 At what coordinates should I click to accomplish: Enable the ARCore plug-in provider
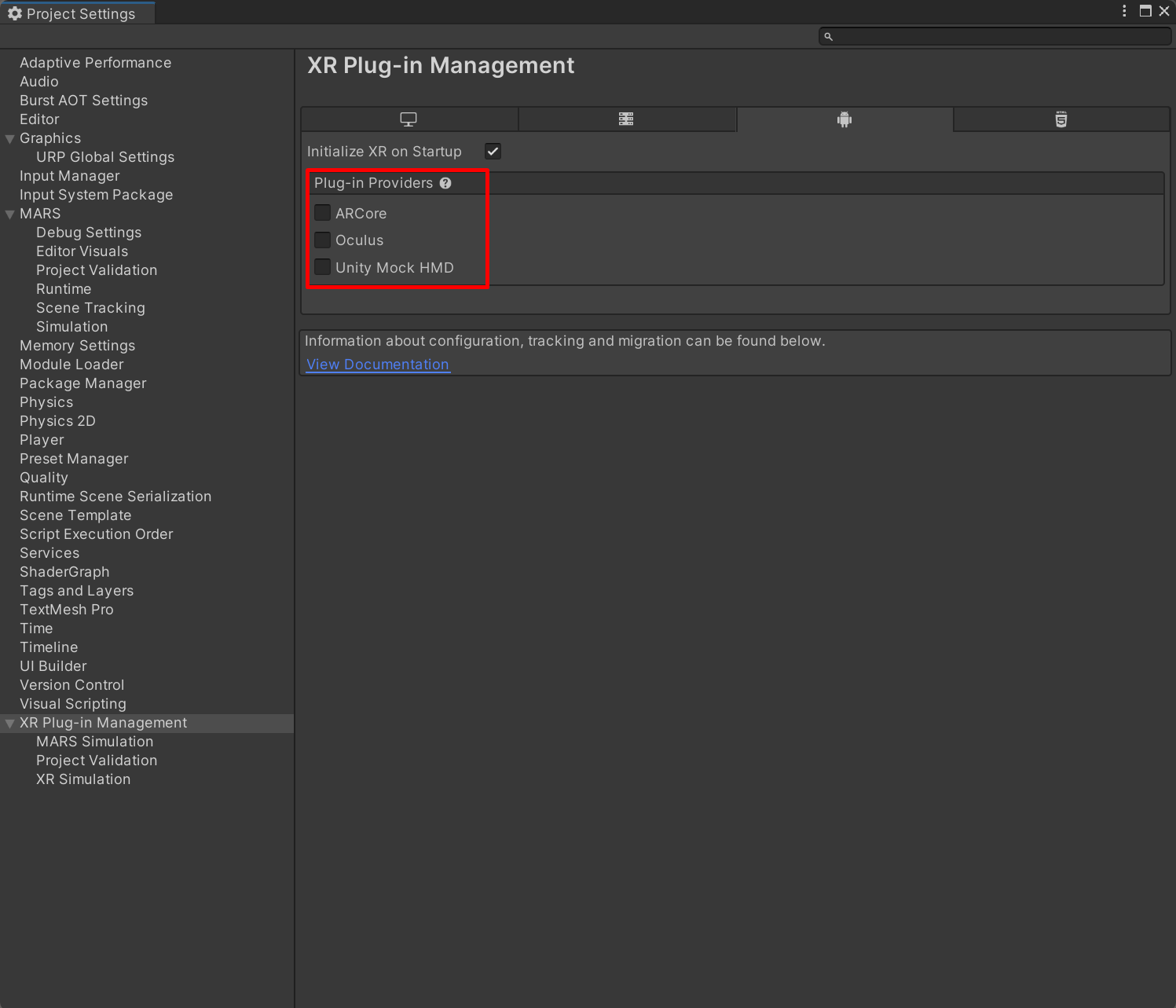(322, 213)
